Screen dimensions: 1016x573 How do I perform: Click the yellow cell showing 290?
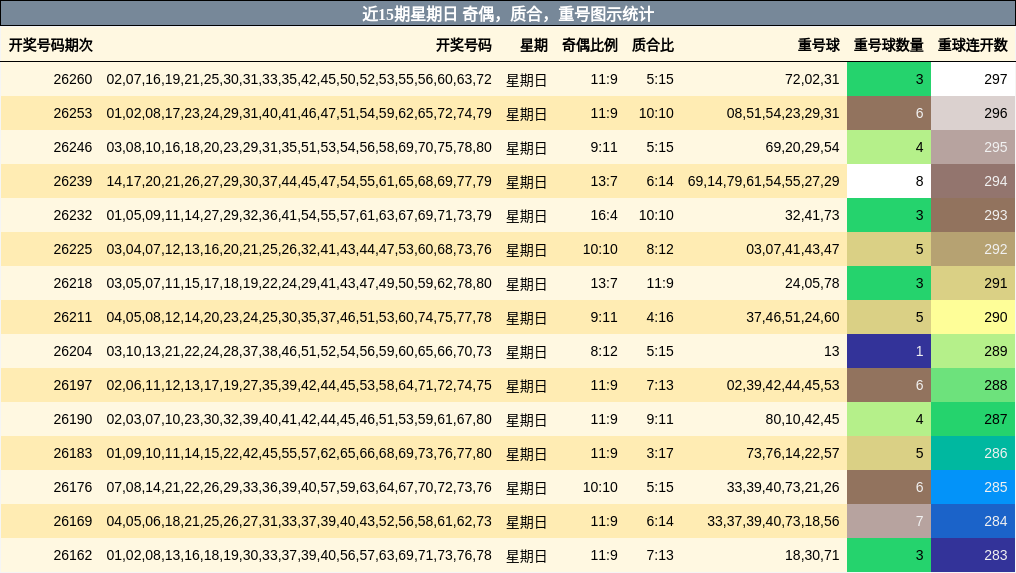pos(973,318)
